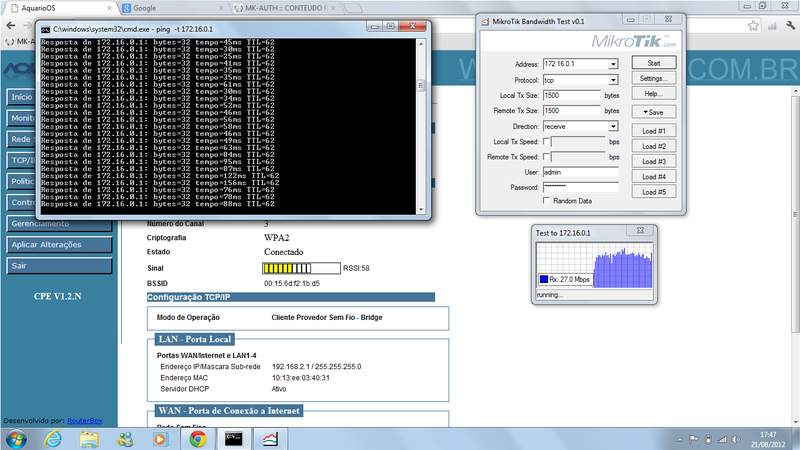Click cmd window title bar icon

click(x=45, y=29)
